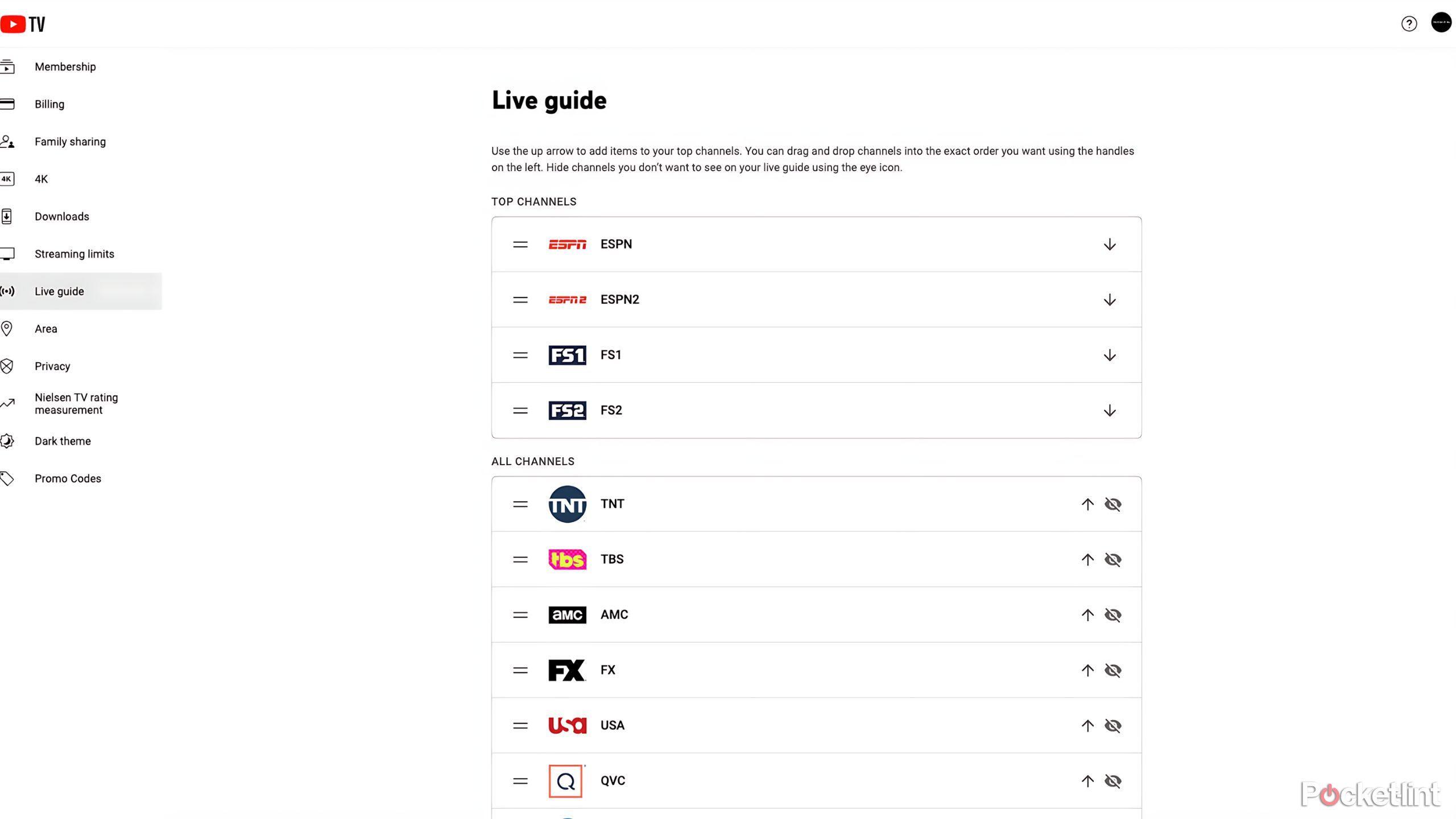
Task: Hide TNT from live guide
Action: (x=1113, y=504)
